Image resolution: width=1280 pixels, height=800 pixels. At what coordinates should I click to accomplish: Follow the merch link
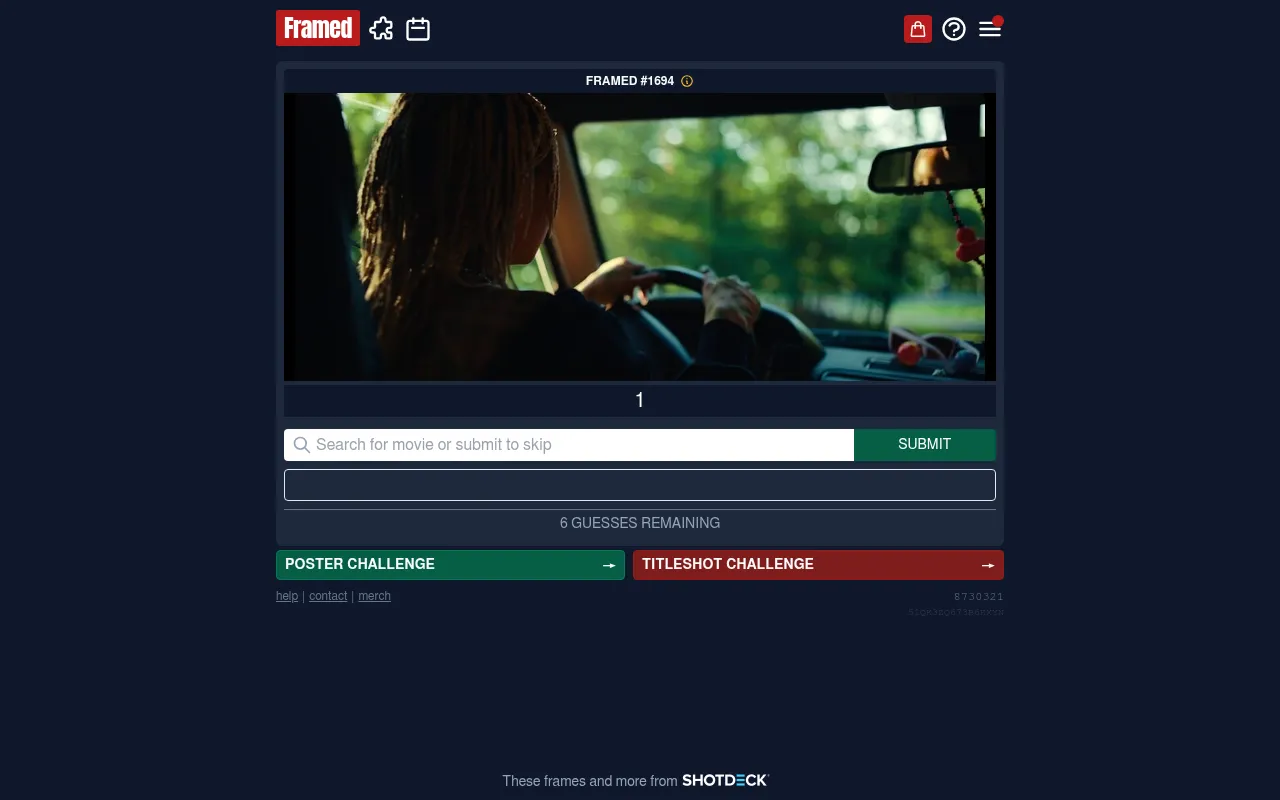coord(375,596)
